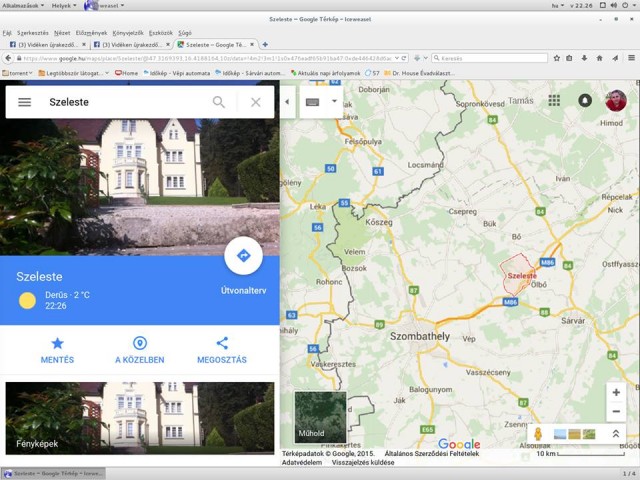Viewport: 640px width, 480px height.
Task: Open A közelben nearby search
Action: (x=140, y=350)
